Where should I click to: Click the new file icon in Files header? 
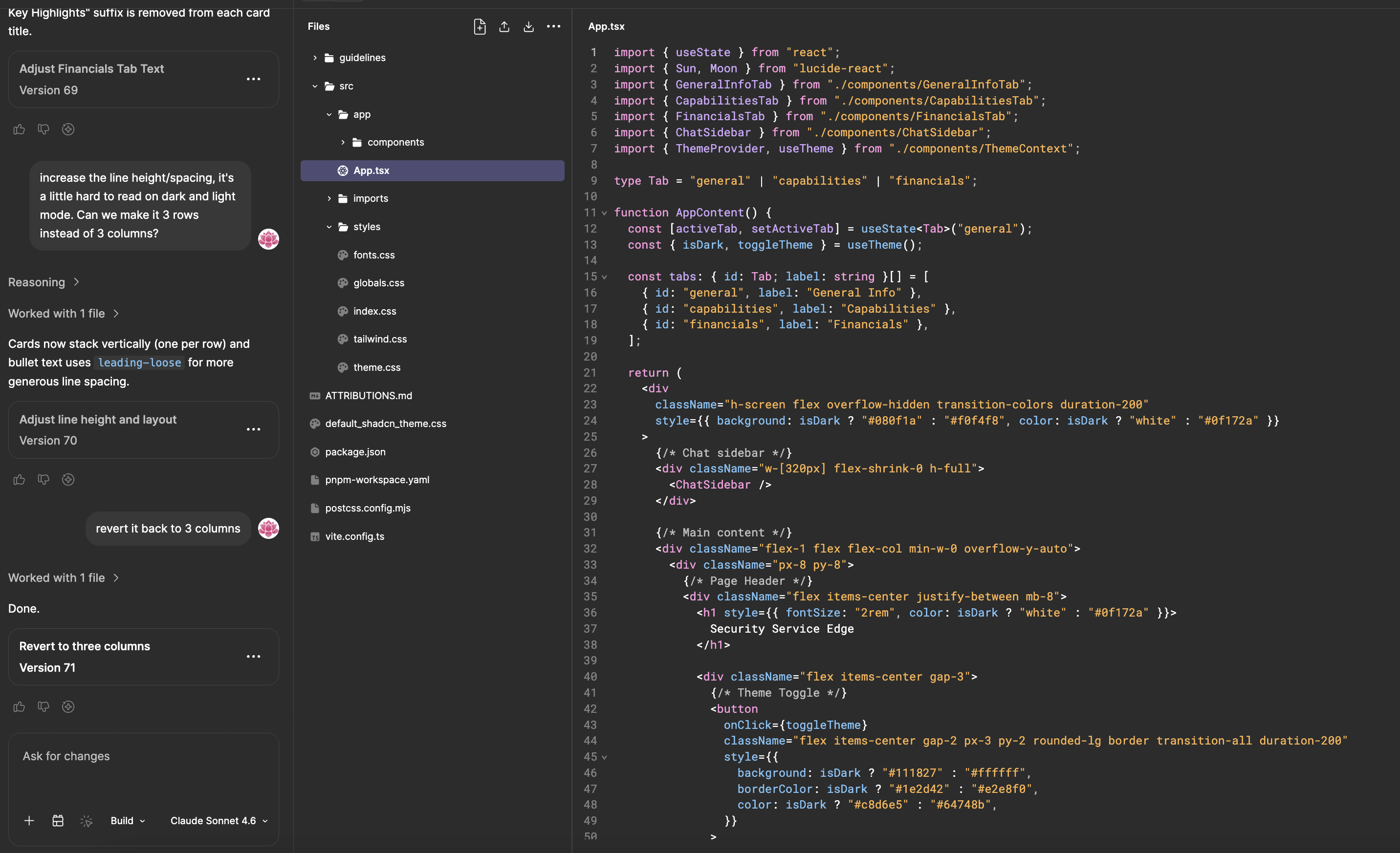tap(479, 26)
